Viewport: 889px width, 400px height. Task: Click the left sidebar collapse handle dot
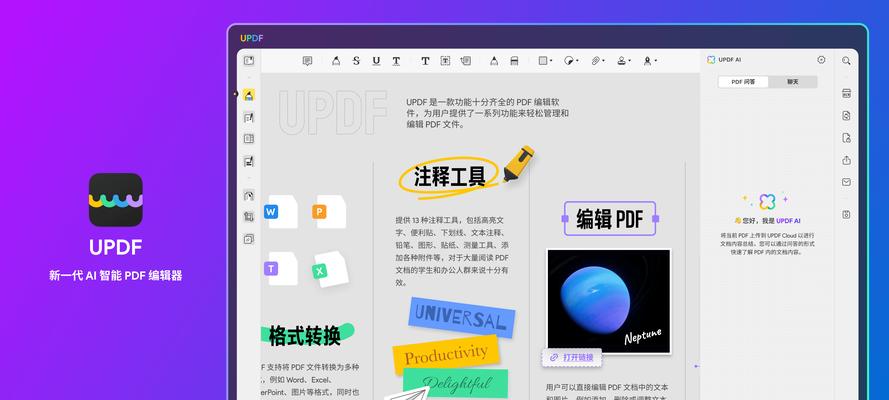(236, 95)
